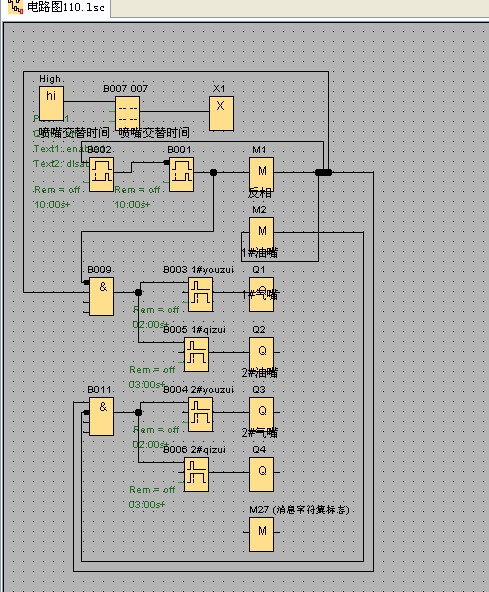Select the Q1 output block
Screen dimensions: 489x592
click(262, 294)
